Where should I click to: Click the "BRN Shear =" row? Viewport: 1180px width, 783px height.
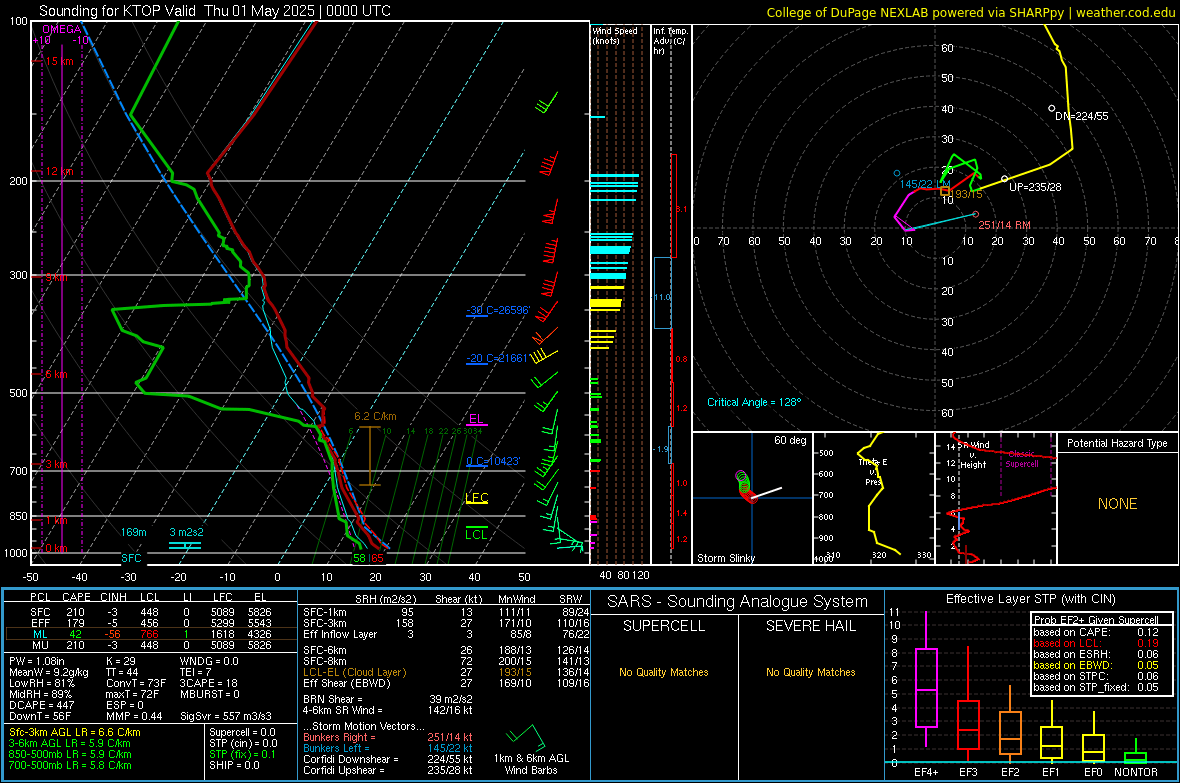click(x=388, y=700)
